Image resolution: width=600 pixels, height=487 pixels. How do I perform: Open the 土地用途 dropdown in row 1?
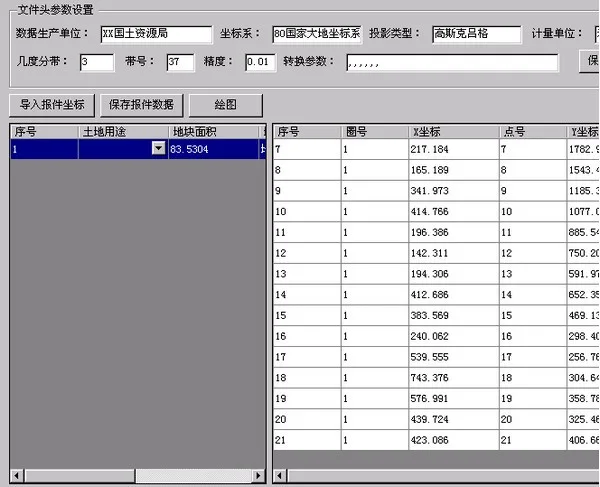[158, 148]
